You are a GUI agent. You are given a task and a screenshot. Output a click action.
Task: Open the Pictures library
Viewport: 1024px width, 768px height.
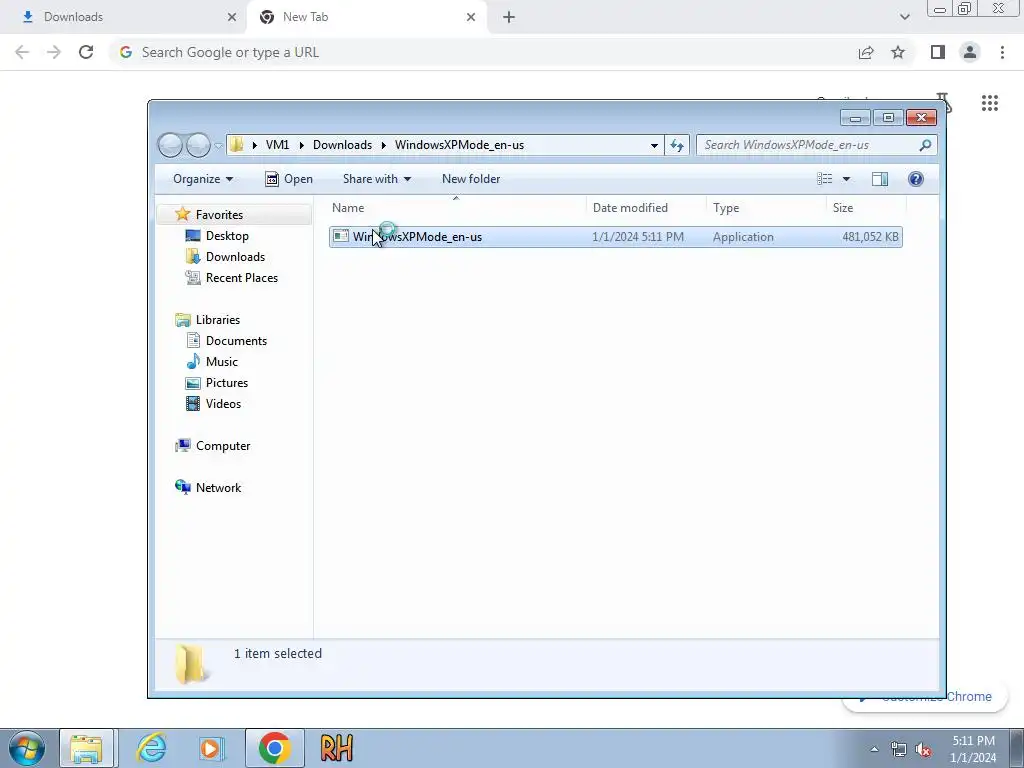(x=227, y=383)
